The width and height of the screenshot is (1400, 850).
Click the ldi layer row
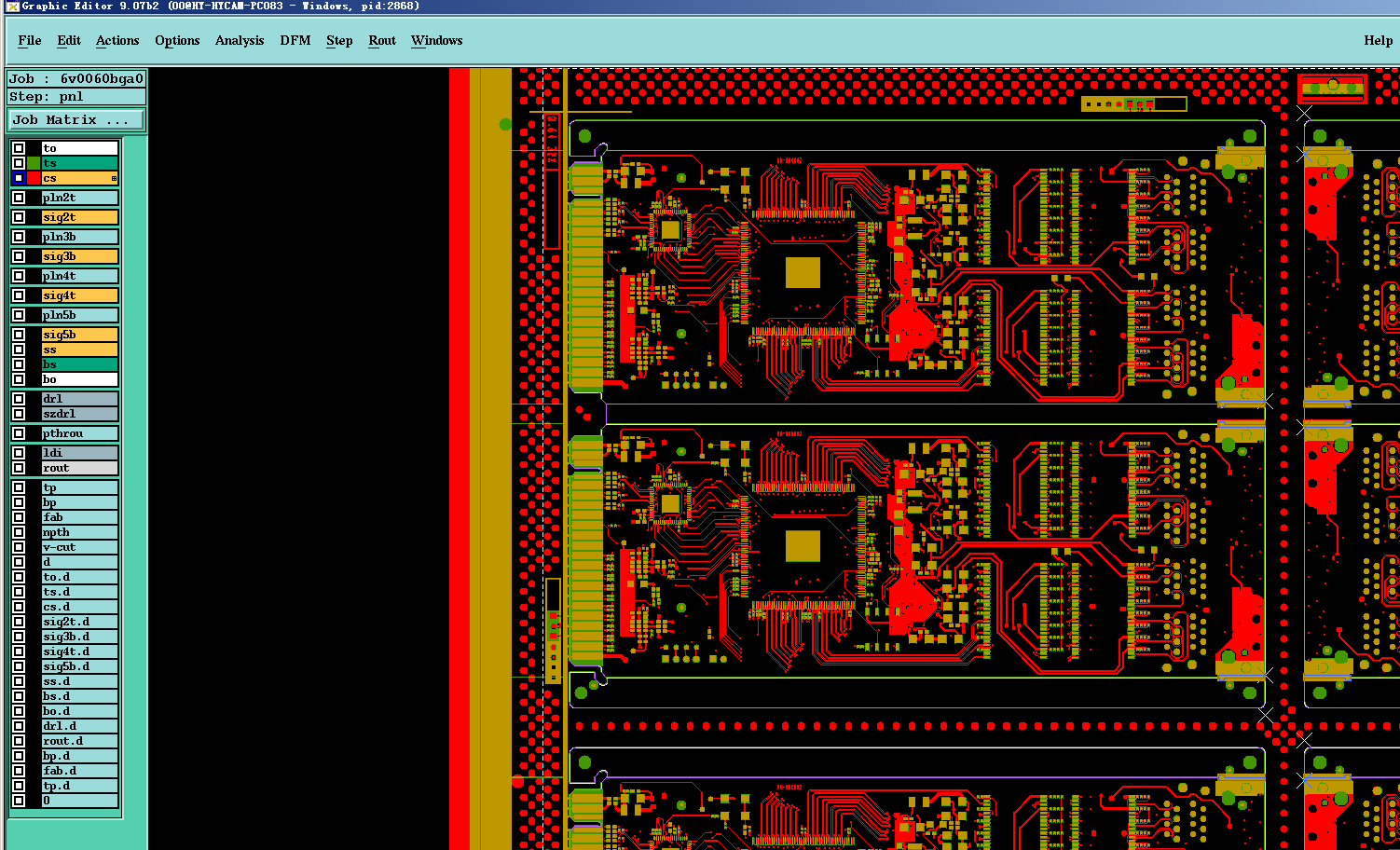(79, 453)
